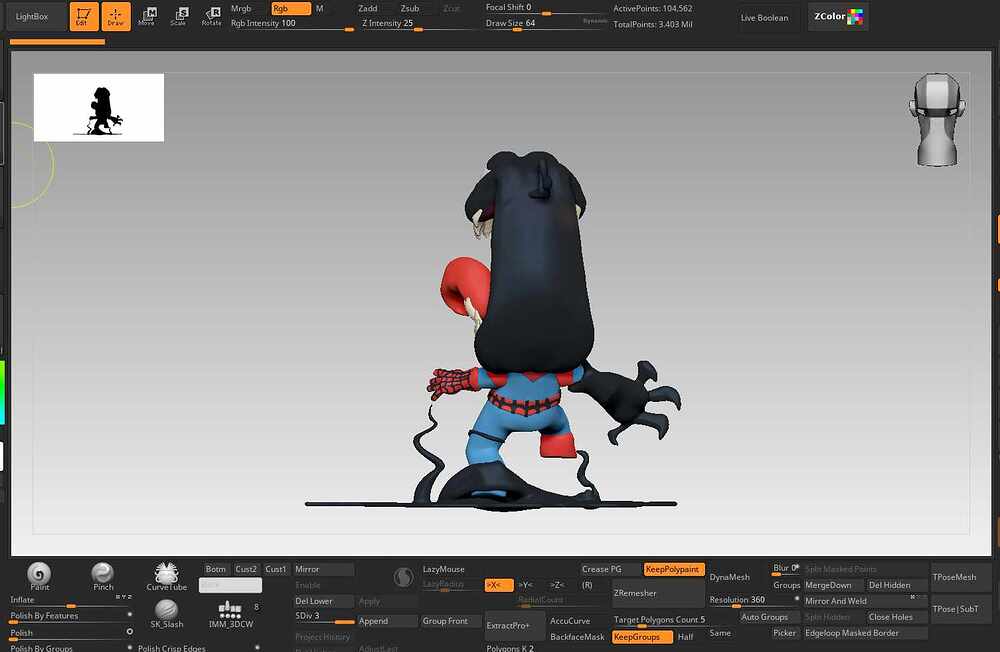Click the Crease PG button
Viewport: 1000px width, 652px height.
(x=610, y=569)
